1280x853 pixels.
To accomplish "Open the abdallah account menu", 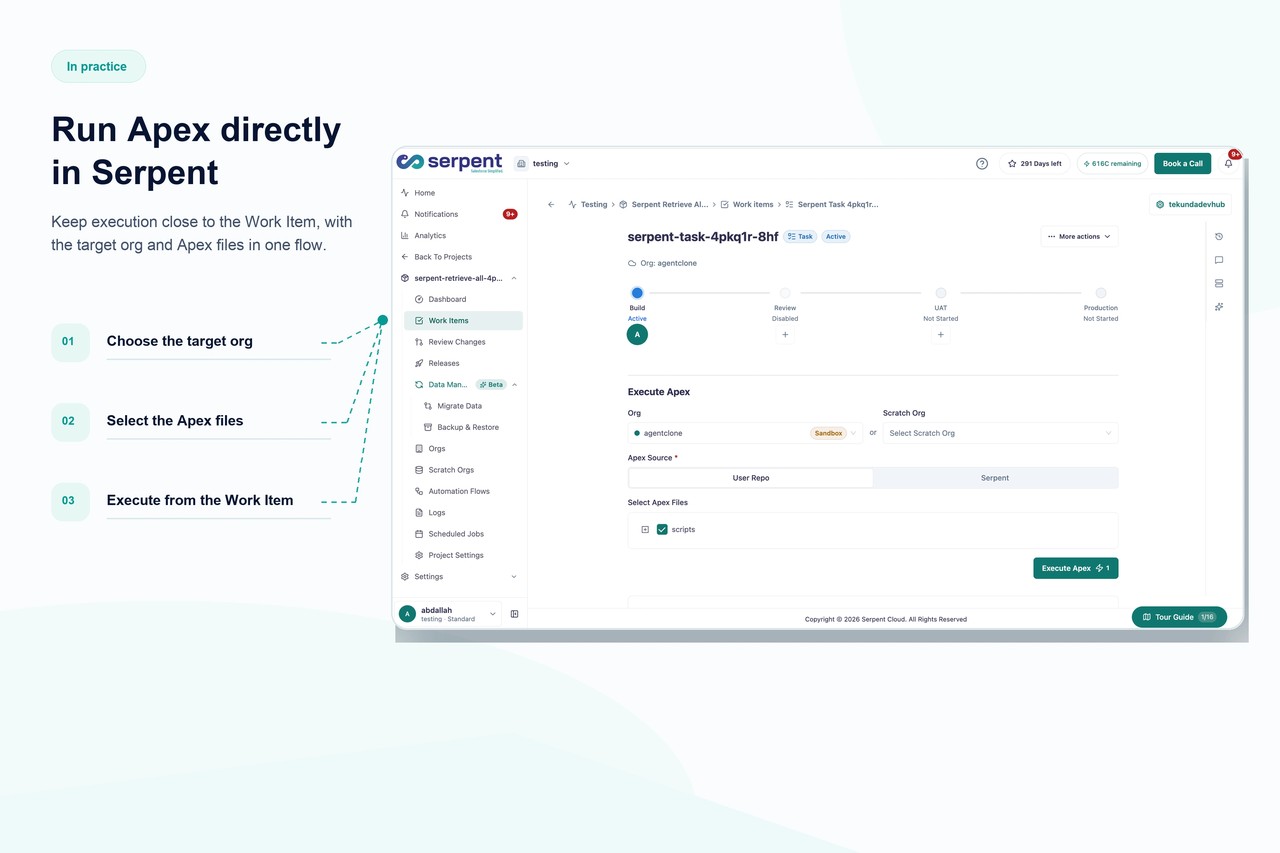I will point(449,614).
